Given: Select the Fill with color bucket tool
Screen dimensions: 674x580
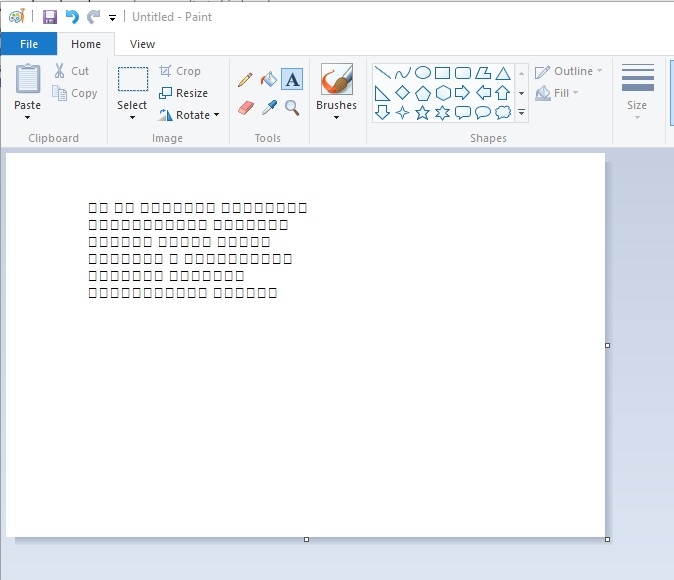Looking at the screenshot, I should click(269, 79).
